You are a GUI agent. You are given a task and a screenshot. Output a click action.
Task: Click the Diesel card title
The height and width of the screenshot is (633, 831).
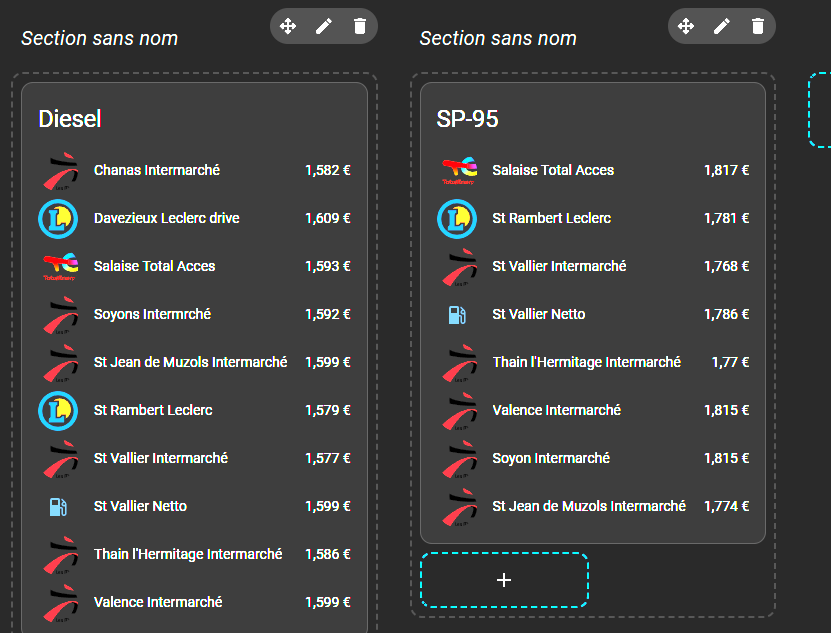click(x=70, y=119)
